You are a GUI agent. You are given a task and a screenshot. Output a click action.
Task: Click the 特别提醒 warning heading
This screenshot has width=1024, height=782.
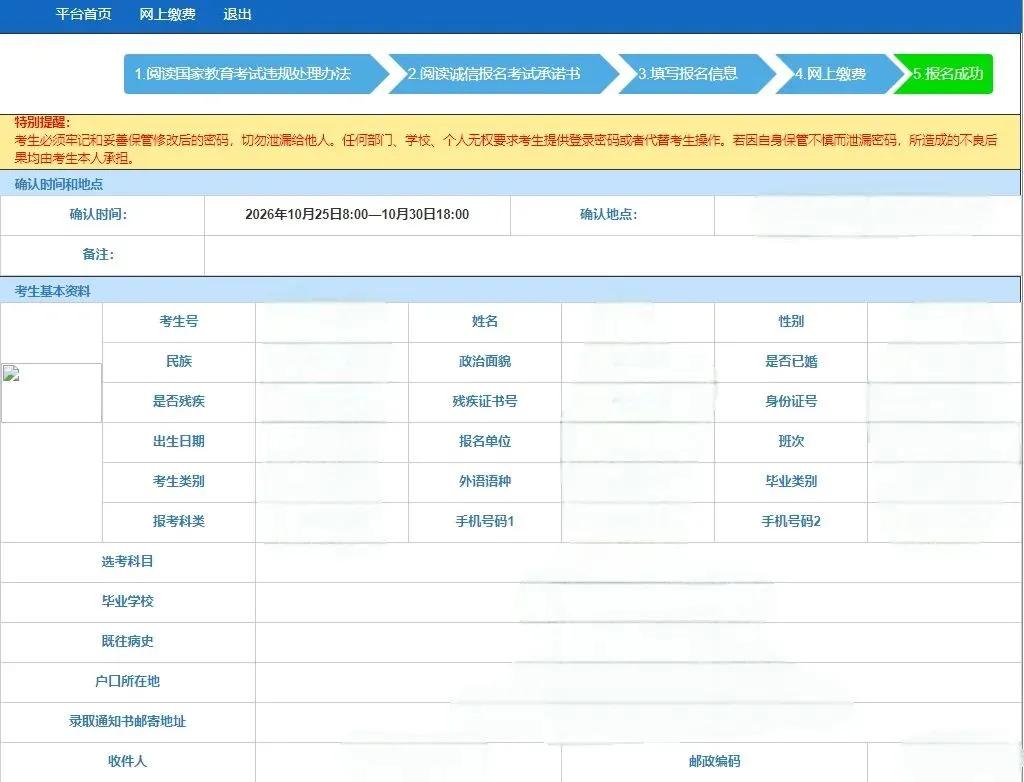(42, 122)
